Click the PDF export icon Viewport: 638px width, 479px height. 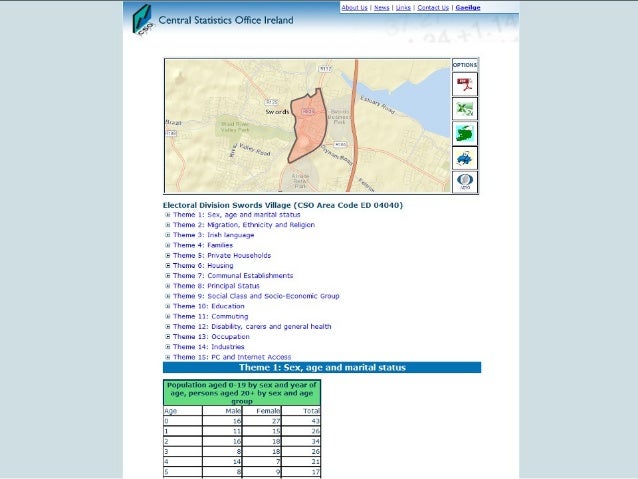pyautogui.click(x=465, y=84)
